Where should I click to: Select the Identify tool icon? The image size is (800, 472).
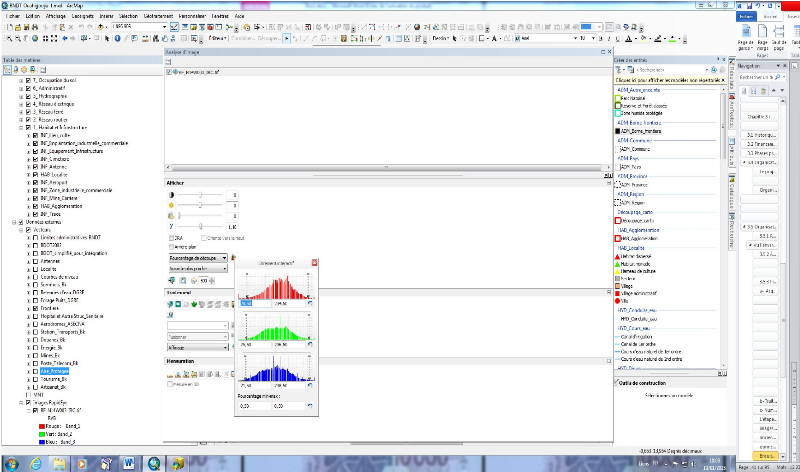click(x=119, y=38)
